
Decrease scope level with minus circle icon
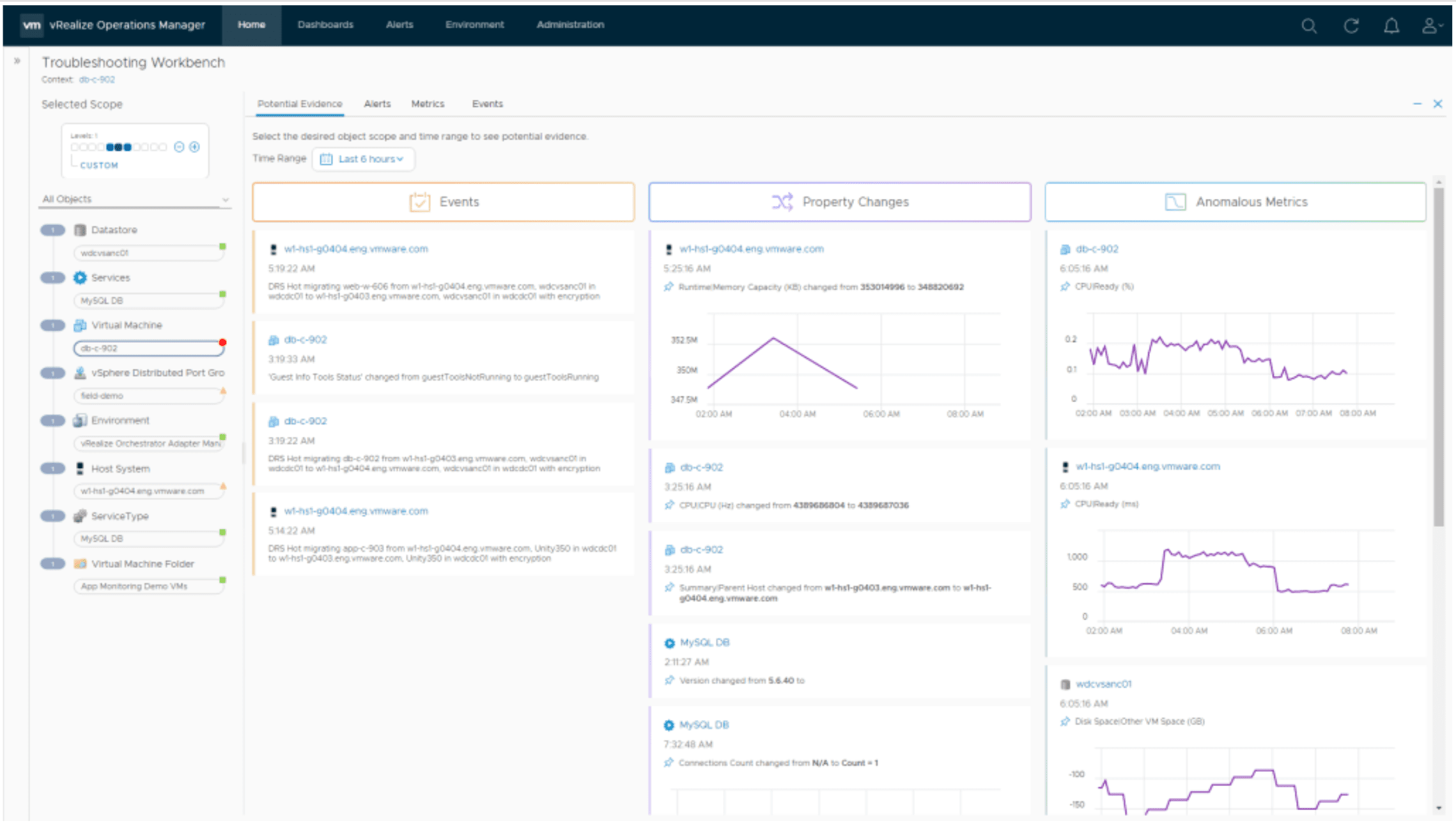pyautogui.click(x=179, y=147)
